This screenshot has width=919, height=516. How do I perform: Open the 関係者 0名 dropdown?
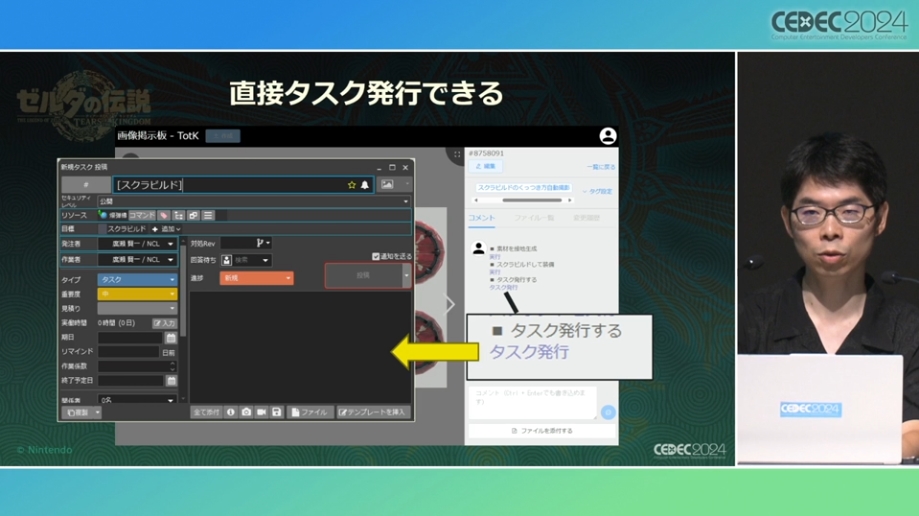click(x=137, y=400)
